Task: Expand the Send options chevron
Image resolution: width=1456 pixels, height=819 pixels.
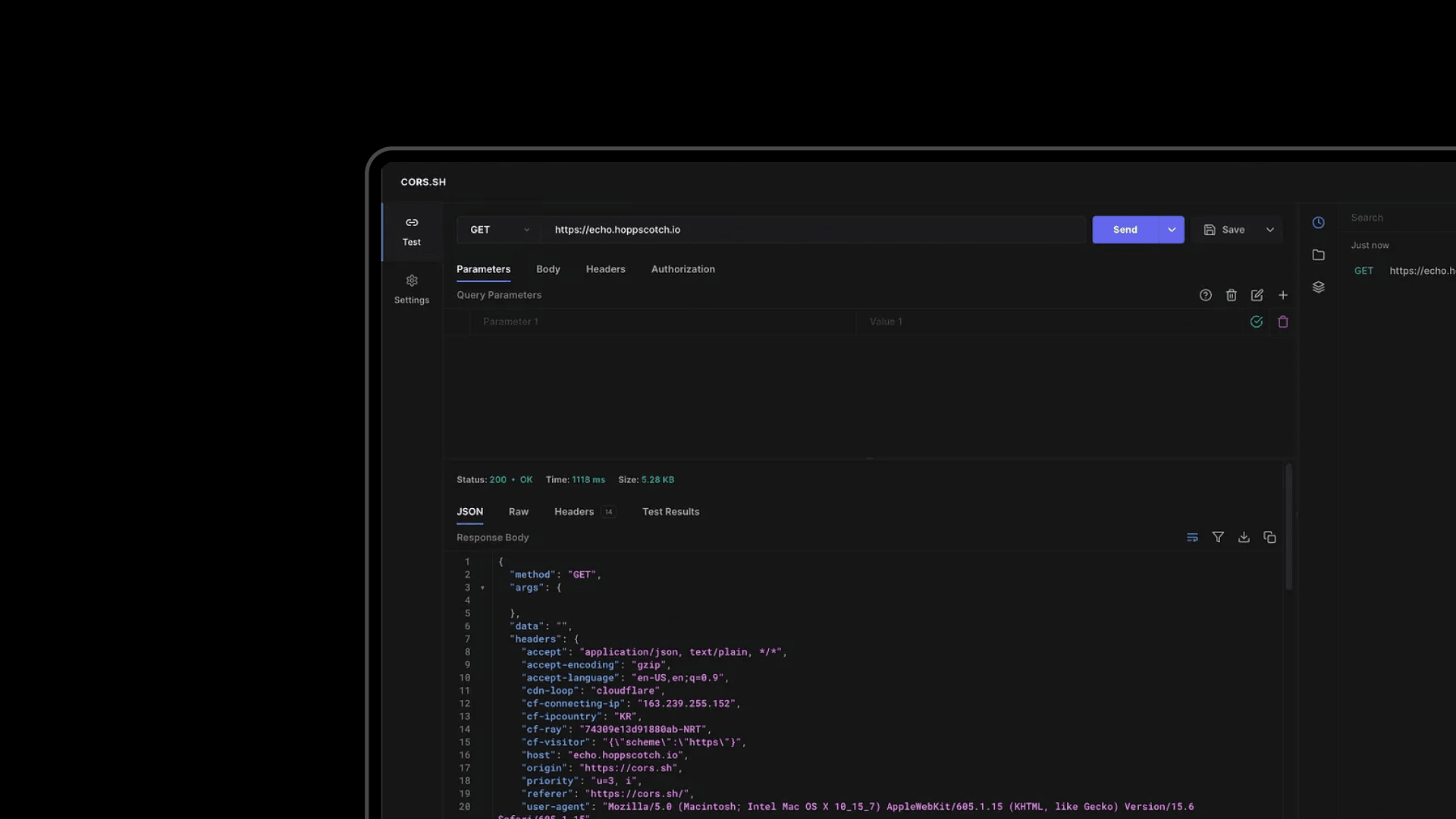Action: coord(1172,230)
